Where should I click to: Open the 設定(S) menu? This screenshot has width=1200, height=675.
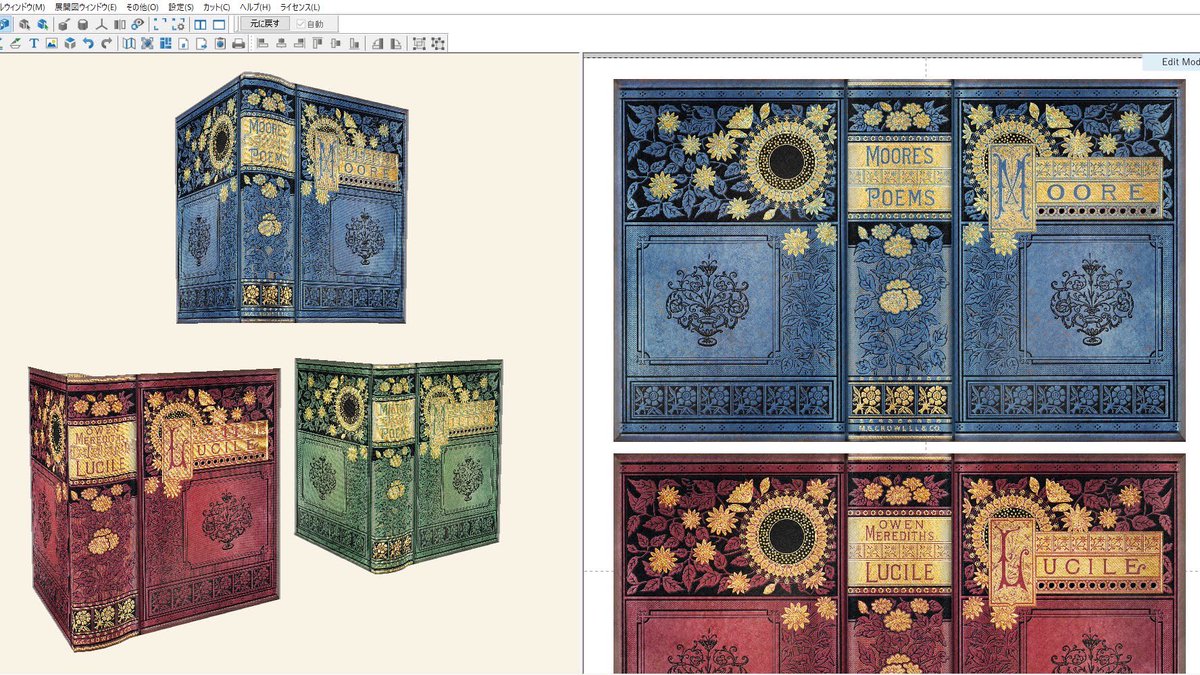(x=181, y=7)
